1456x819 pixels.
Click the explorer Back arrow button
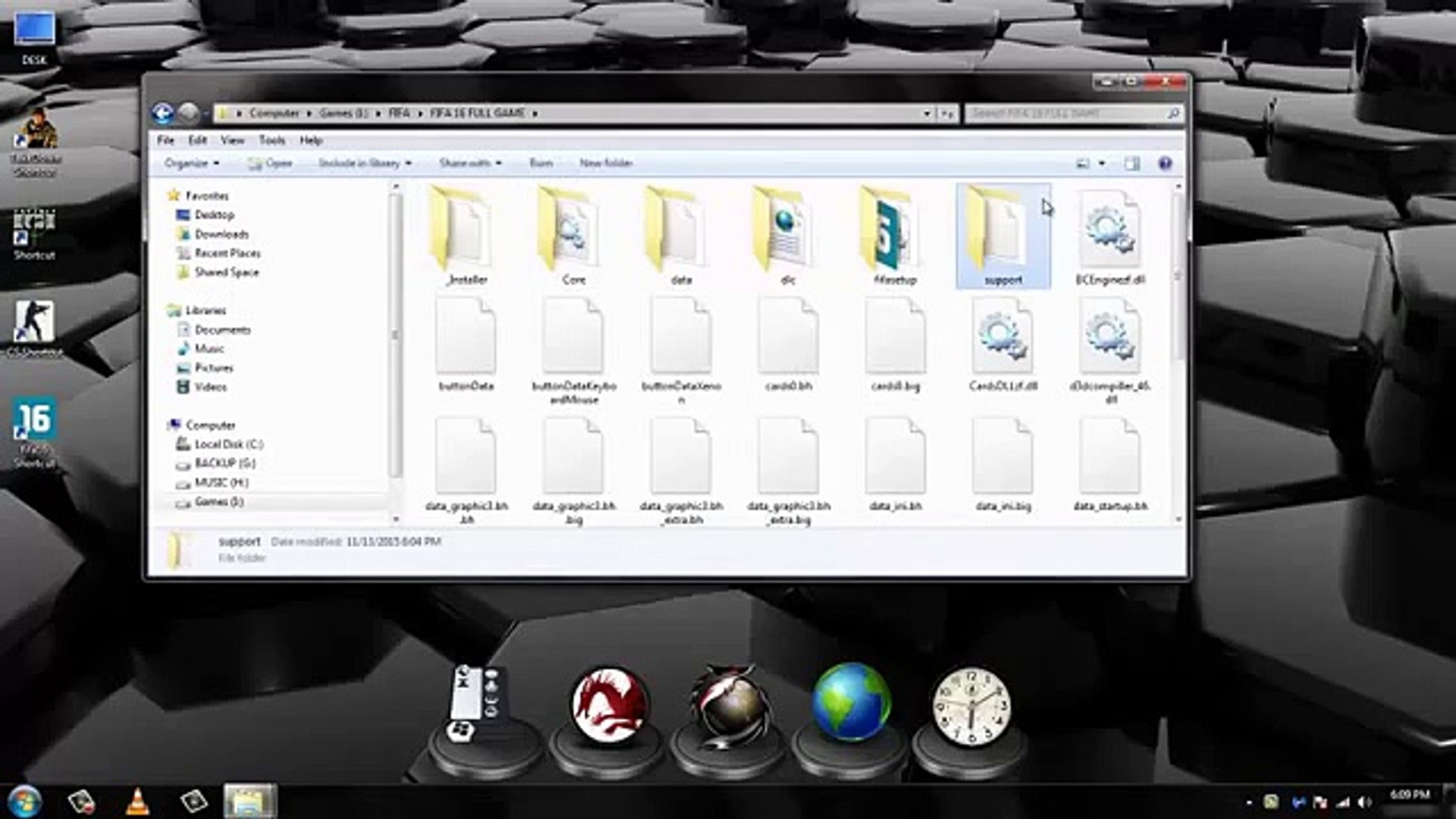163,113
